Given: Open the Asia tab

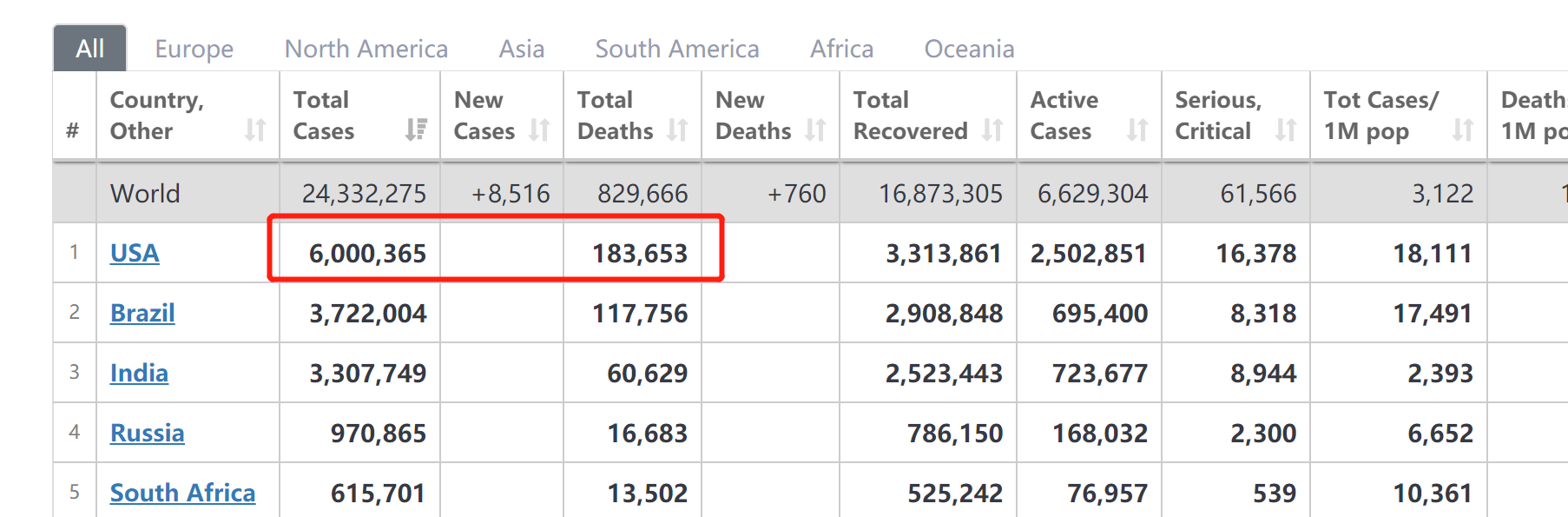Looking at the screenshot, I should click(x=522, y=49).
